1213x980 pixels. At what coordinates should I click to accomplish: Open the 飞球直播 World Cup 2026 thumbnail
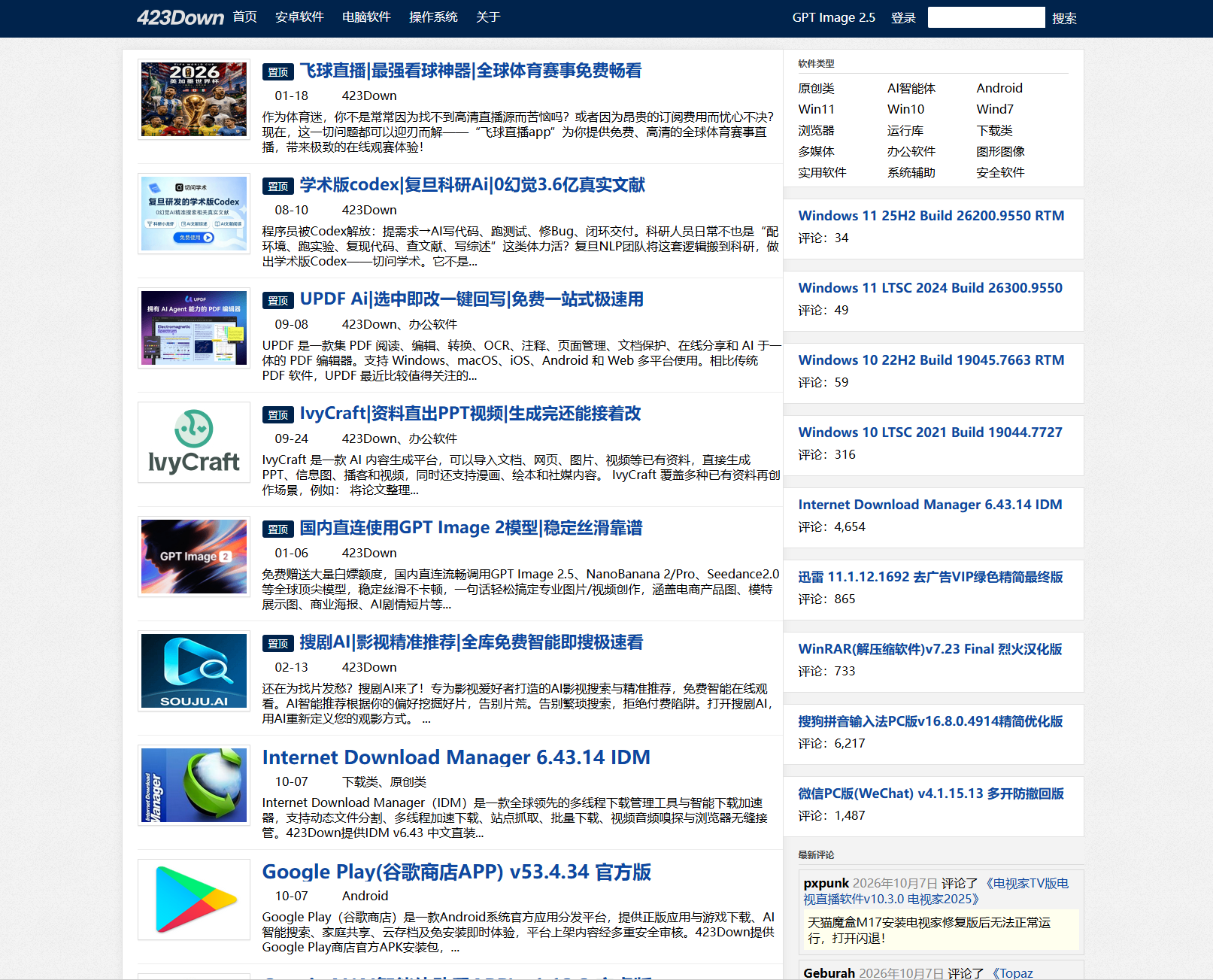coord(194,99)
